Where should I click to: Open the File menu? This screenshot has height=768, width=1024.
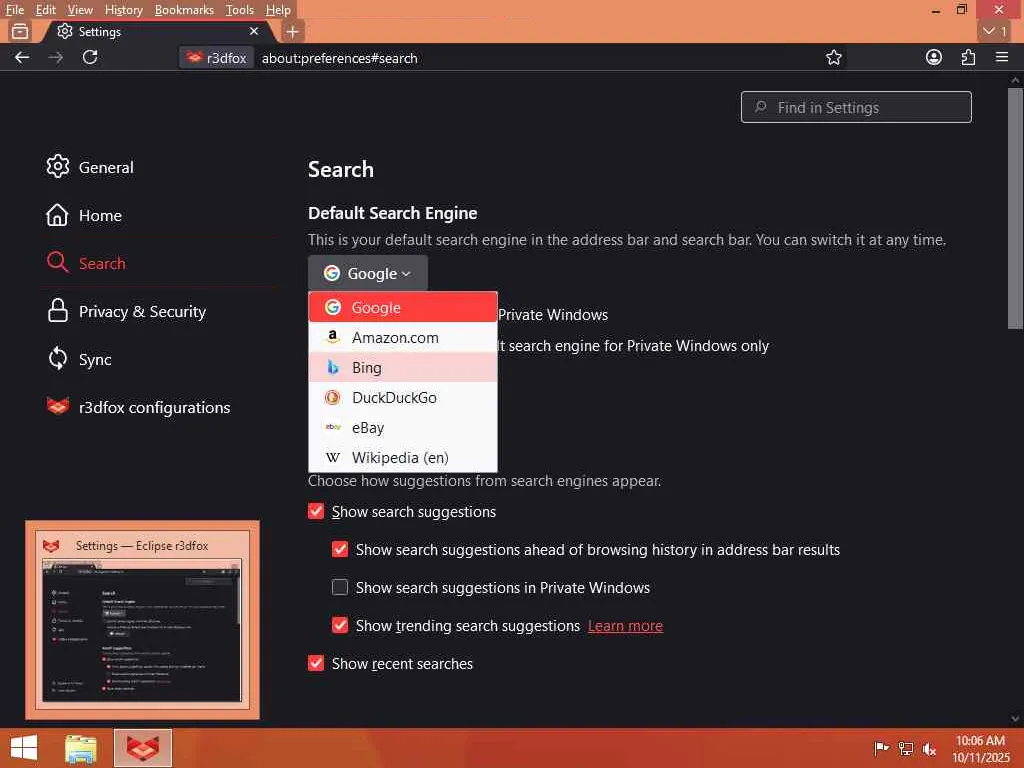14,10
